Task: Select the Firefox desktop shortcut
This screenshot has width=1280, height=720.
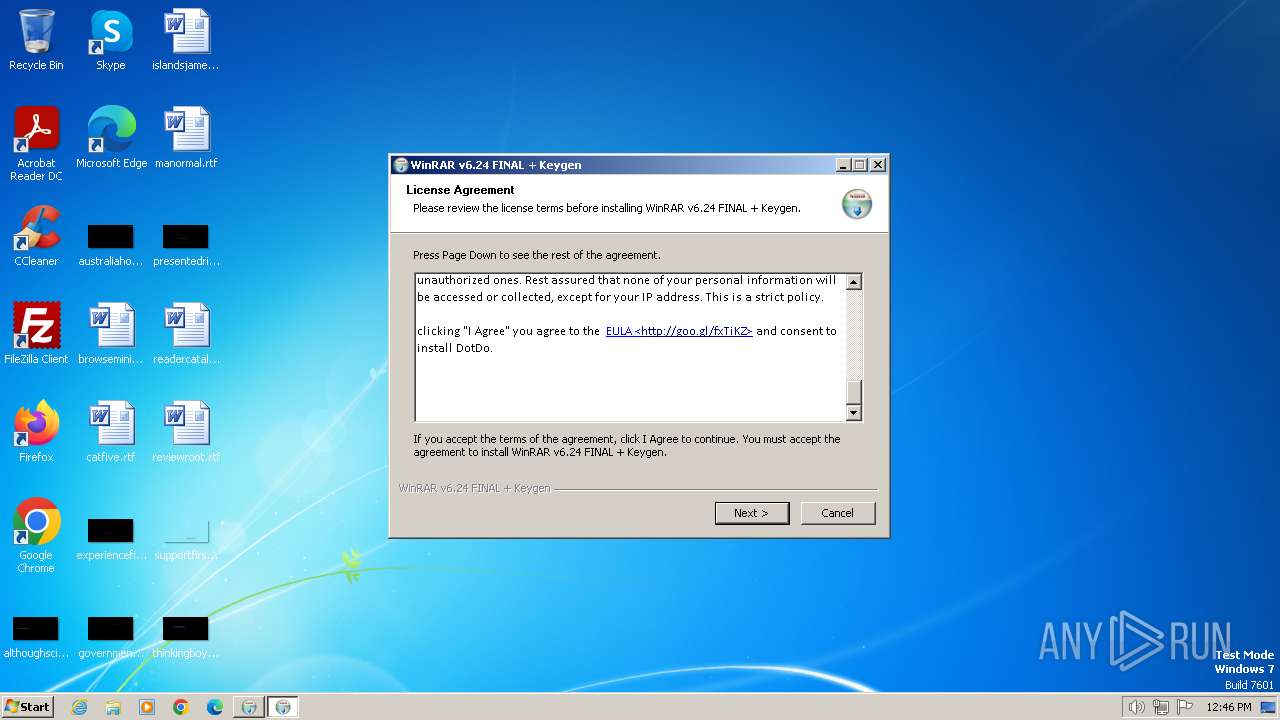Action: [x=36, y=432]
